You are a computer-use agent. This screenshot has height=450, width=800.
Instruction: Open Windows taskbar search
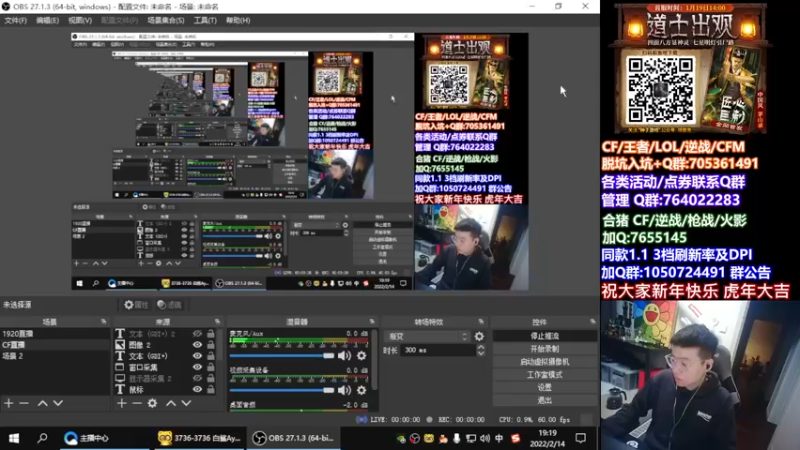(x=42, y=438)
